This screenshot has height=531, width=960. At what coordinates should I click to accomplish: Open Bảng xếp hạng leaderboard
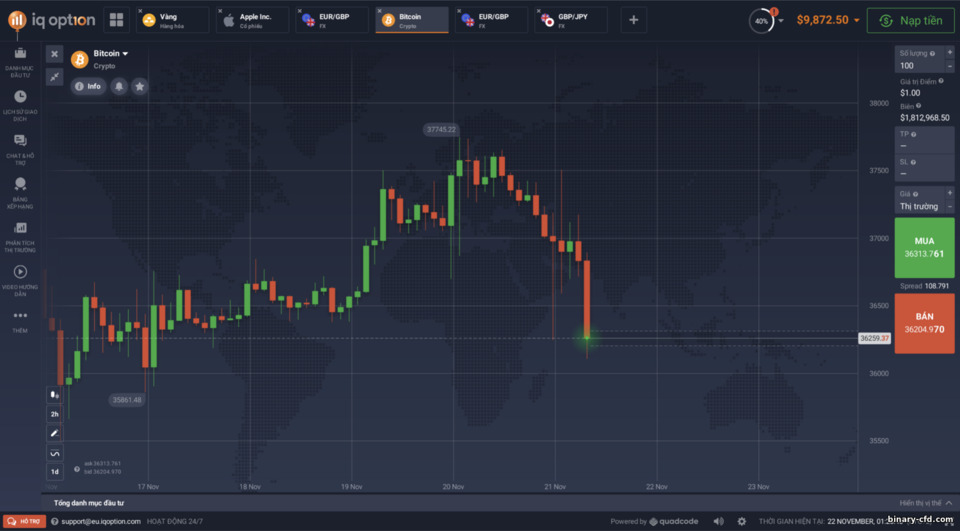(20, 193)
